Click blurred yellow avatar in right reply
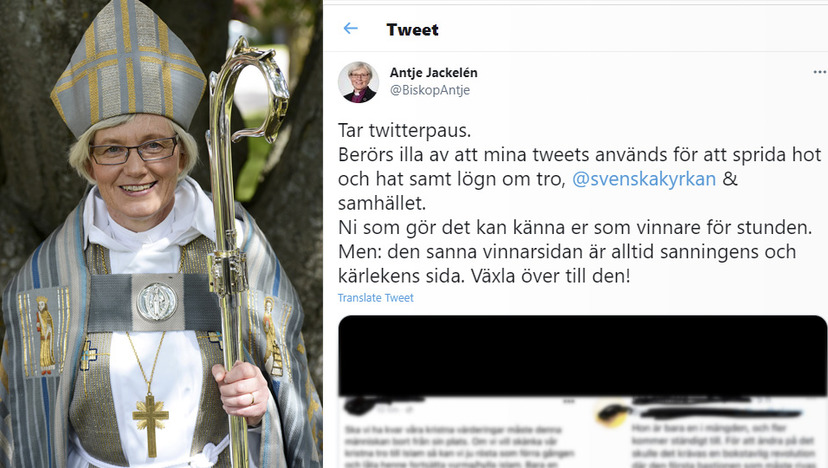This screenshot has height=468, width=828. [x=611, y=414]
